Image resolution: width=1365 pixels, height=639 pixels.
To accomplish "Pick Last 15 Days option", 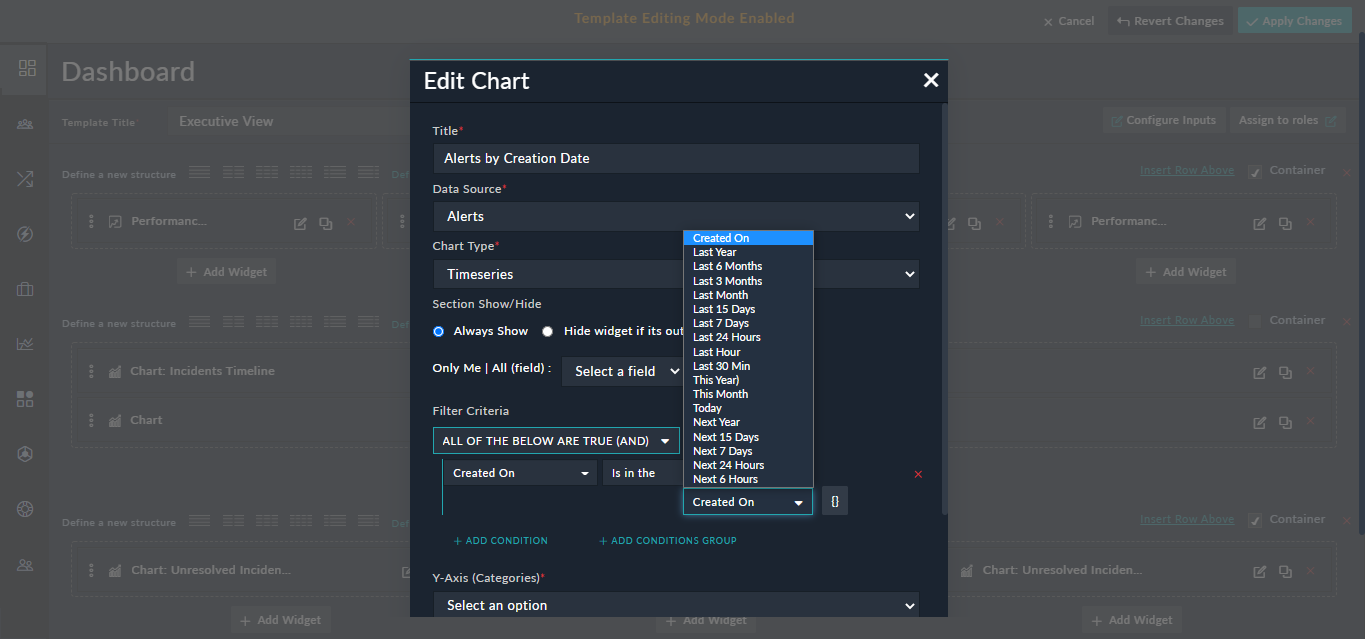I will 748,309.
